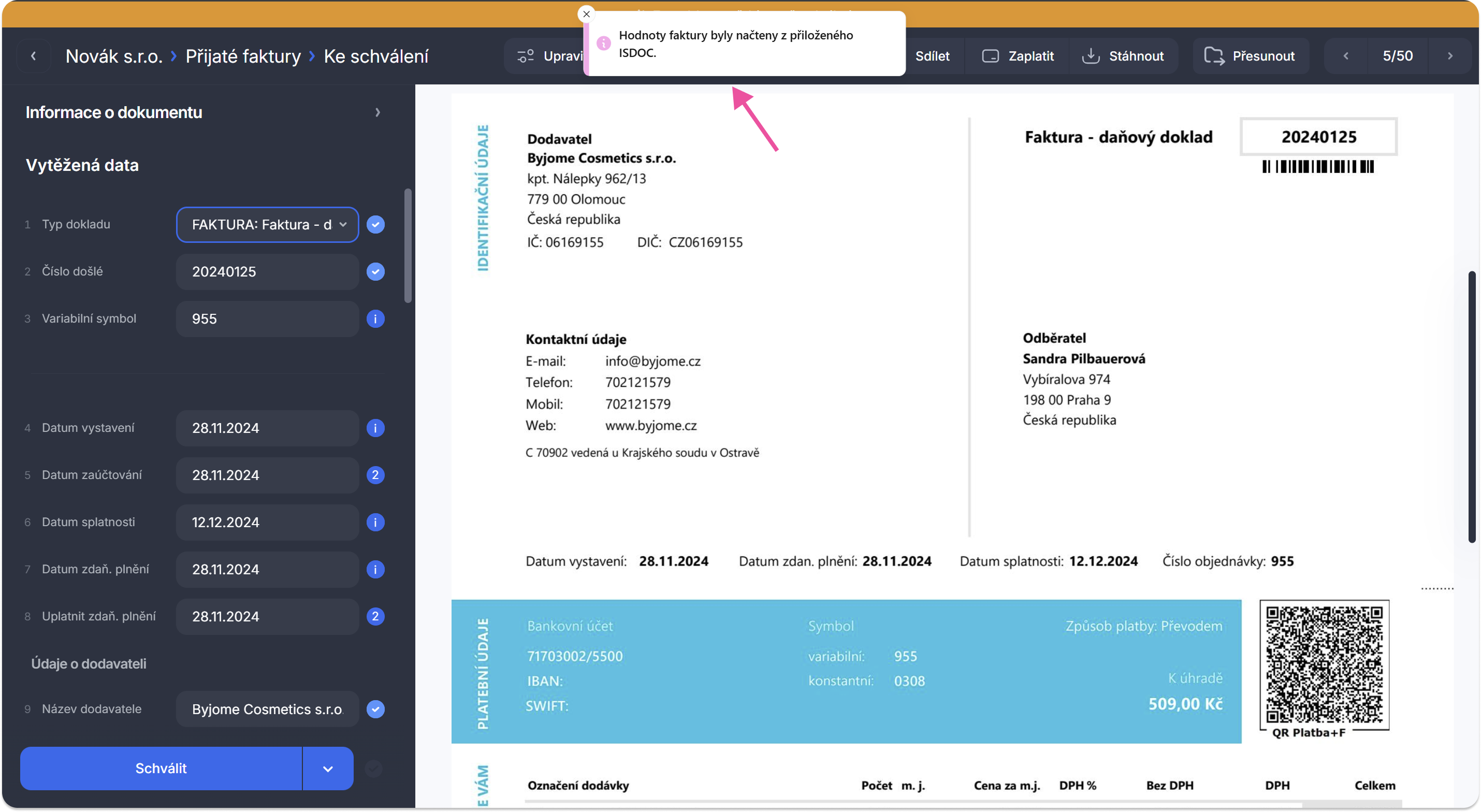Expand Informace o dokumentu section
The width and height of the screenshot is (1481, 812).
[x=377, y=112]
